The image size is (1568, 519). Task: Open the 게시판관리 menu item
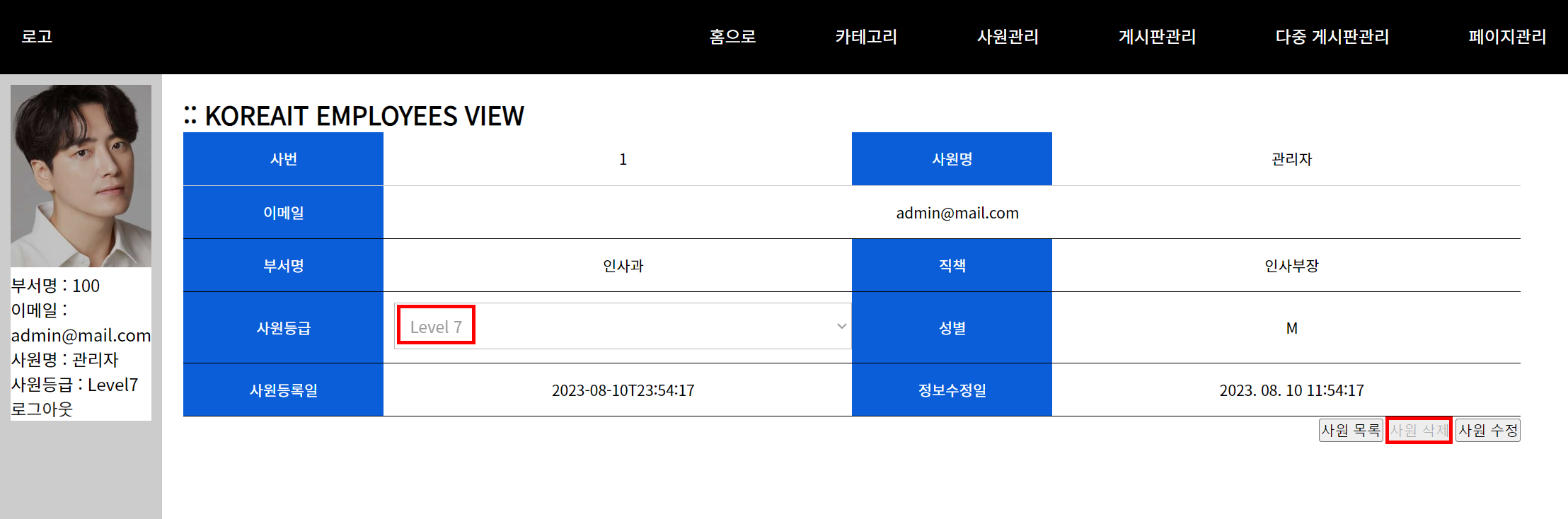click(1157, 37)
